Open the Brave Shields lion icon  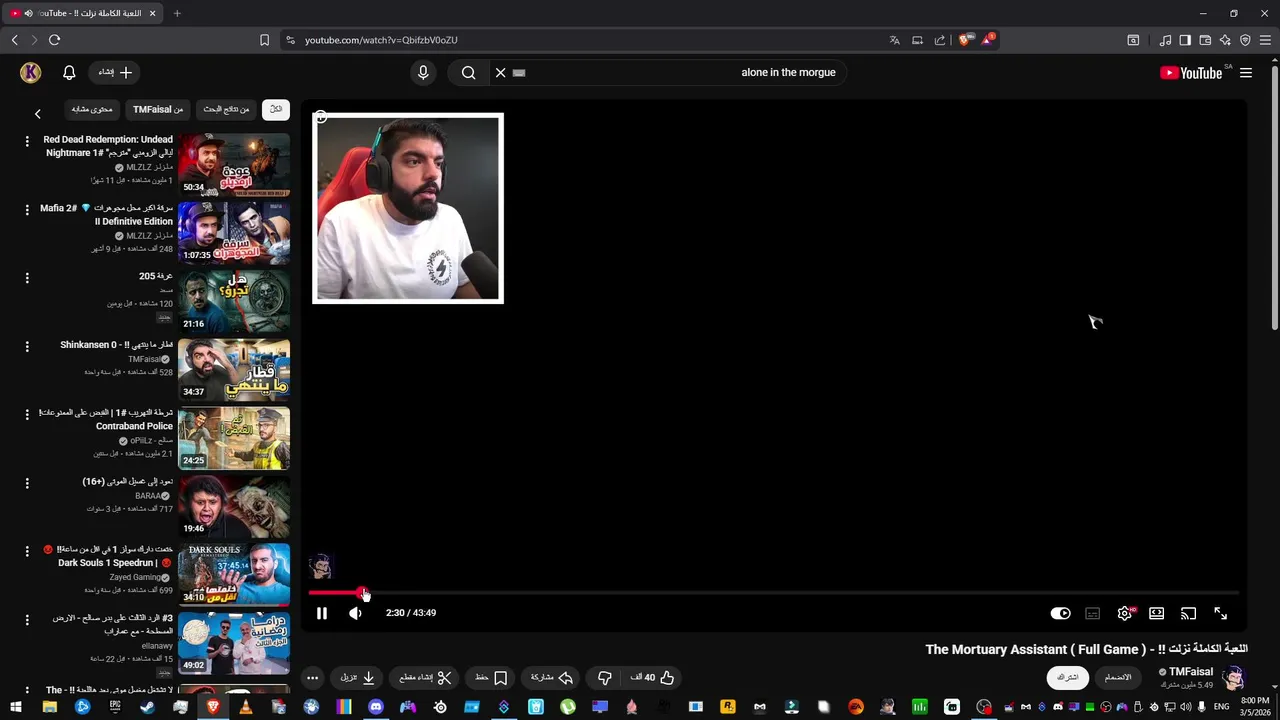[964, 40]
